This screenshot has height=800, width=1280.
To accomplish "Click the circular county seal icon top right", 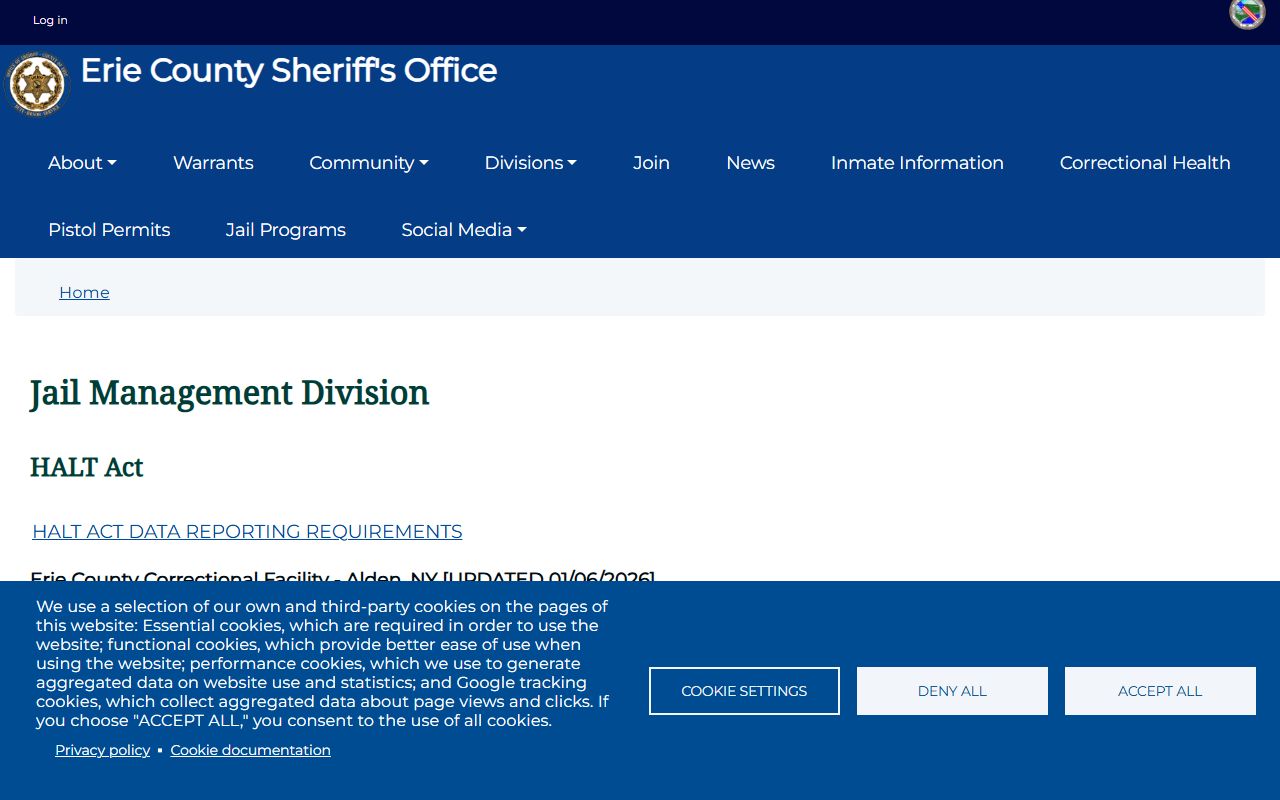I will click(x=1247, y=14).
